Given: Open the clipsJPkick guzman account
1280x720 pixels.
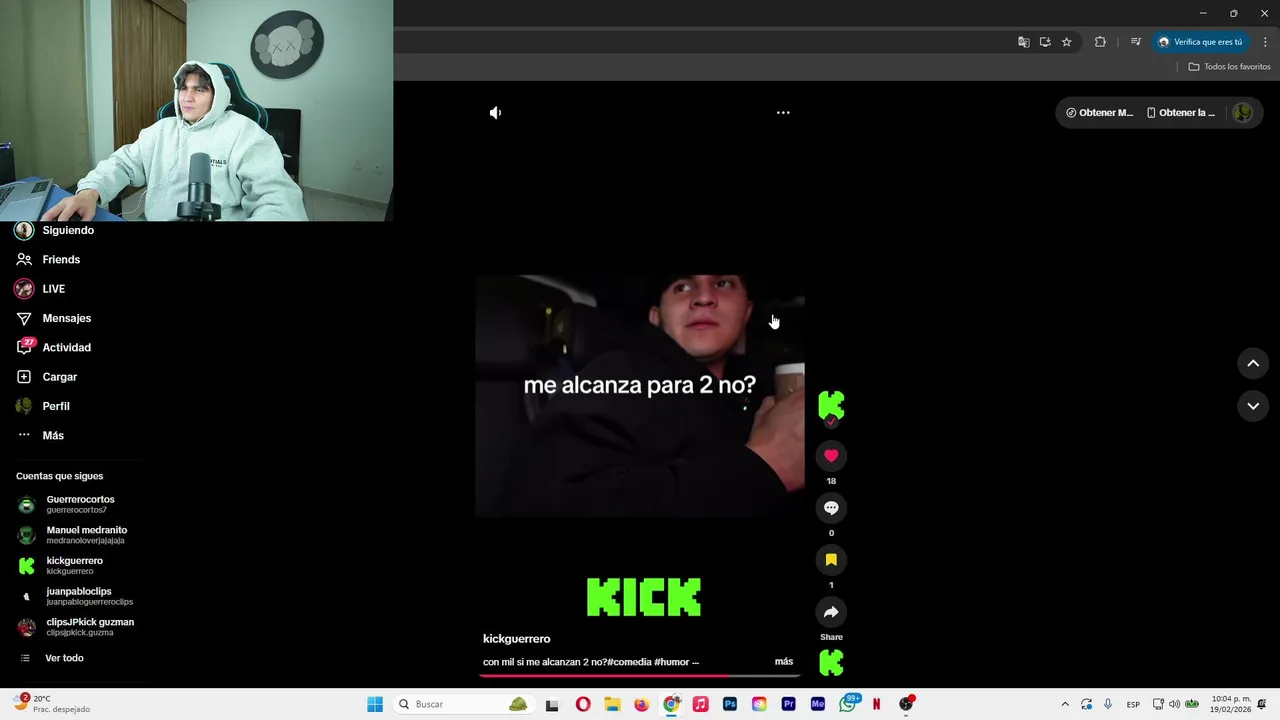Looking at the screenshot, I should [x=75, y=627].
